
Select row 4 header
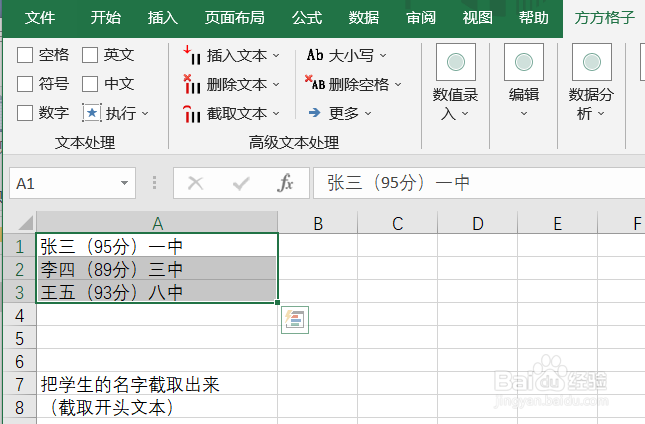point(19,315)
